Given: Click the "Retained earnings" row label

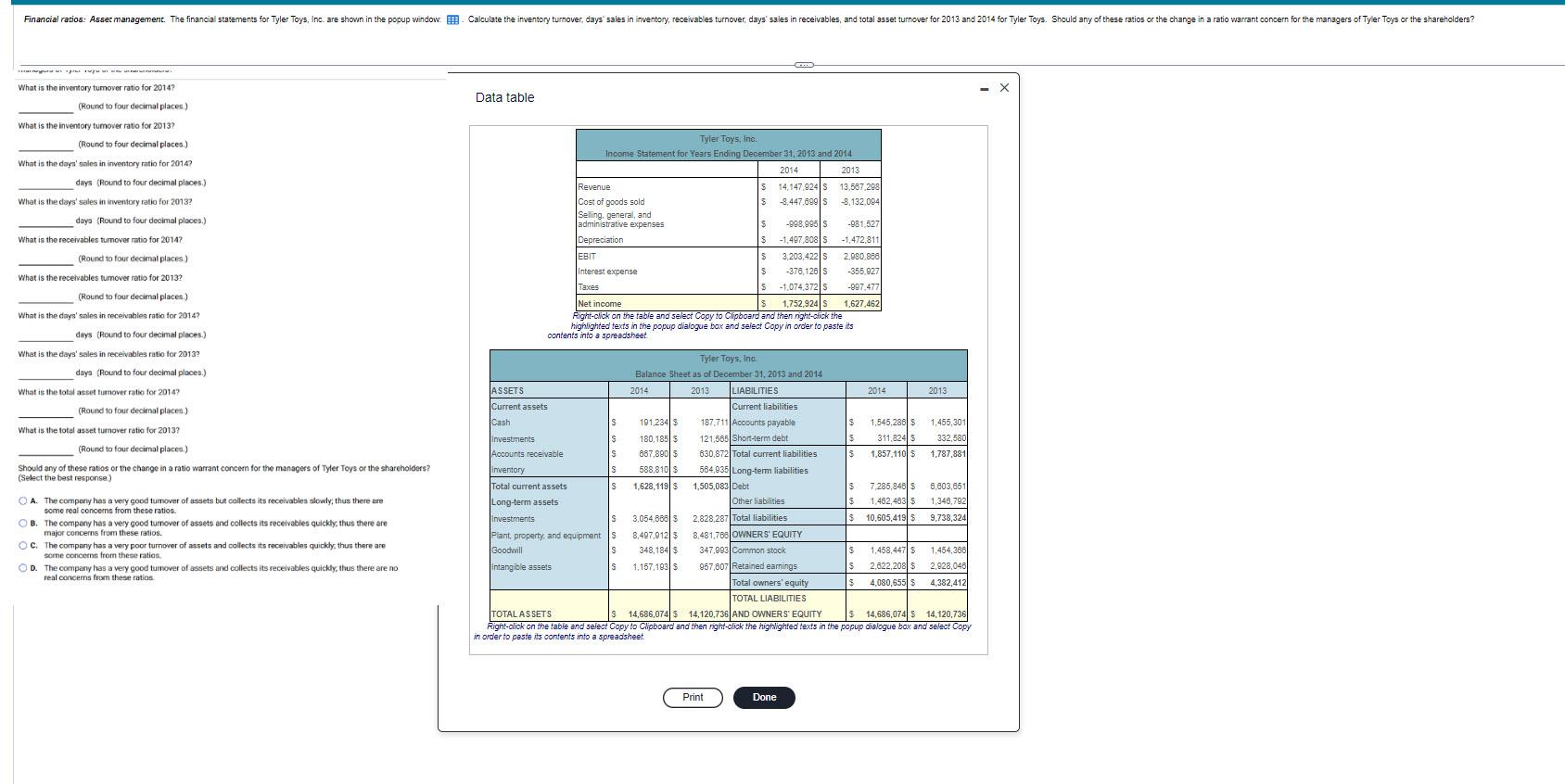Looking at the screenshot, I should 765,566.
